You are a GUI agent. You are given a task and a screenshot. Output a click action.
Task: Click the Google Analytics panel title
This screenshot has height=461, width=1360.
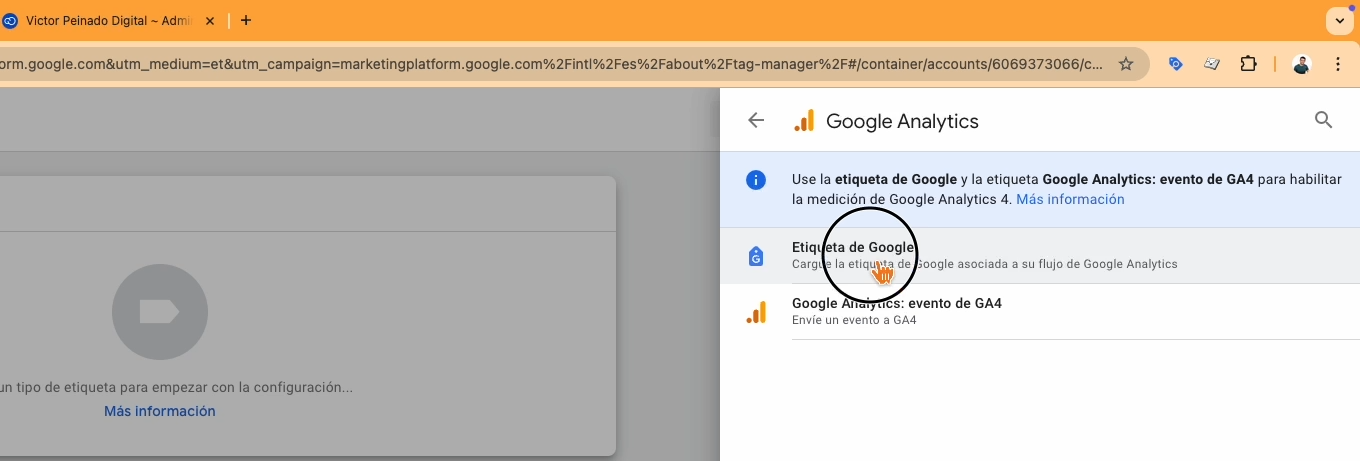tap(902, 121)
